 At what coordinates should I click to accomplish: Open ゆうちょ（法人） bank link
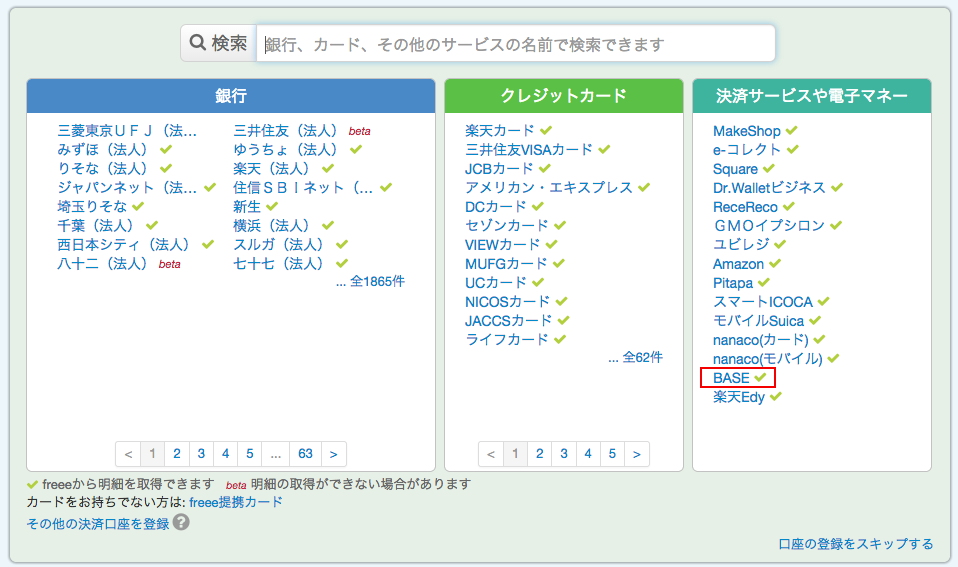coord(285,150)
